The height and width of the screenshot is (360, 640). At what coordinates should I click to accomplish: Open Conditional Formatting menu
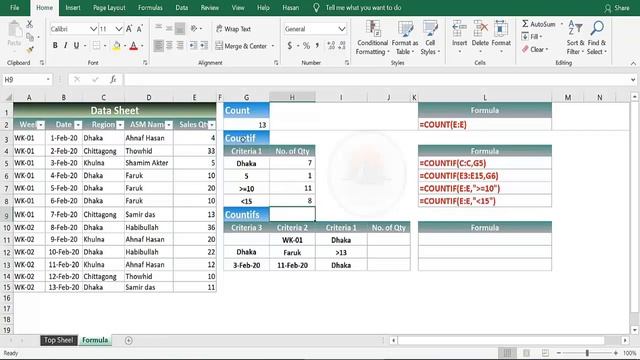[x=372, y=38]
